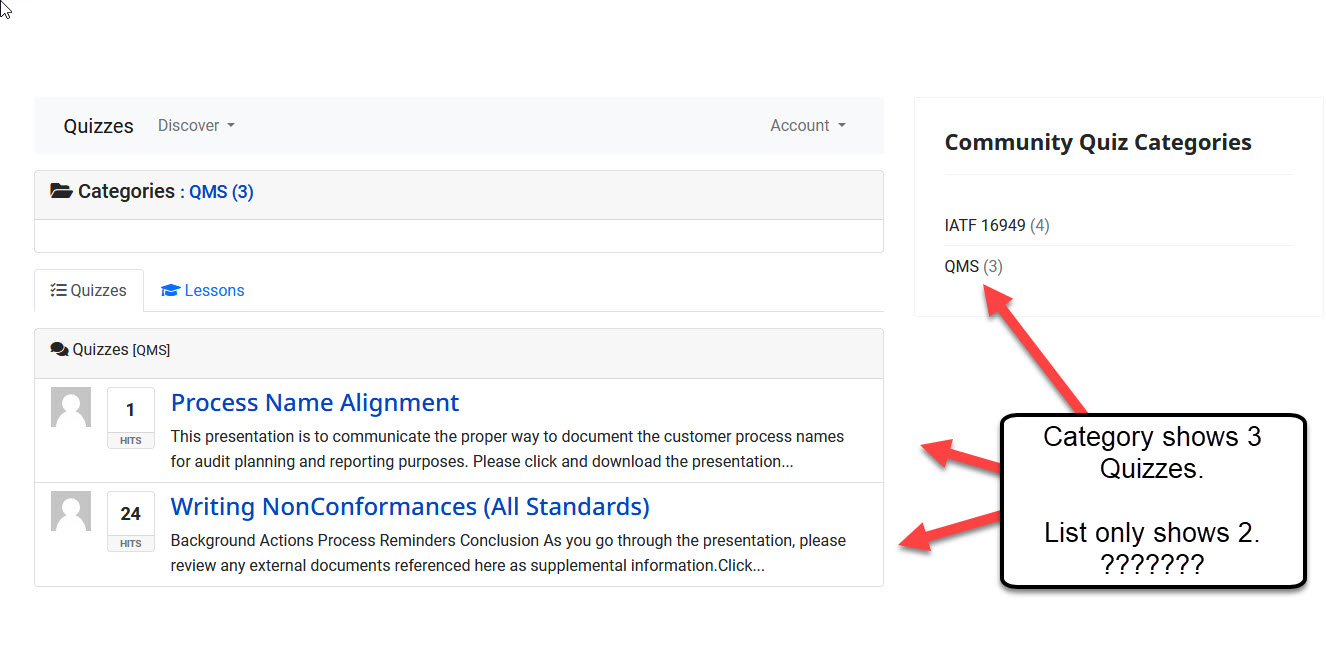Click the avatar beside Process Name Alignment
1326x664 pixels.
click(71, 408)
